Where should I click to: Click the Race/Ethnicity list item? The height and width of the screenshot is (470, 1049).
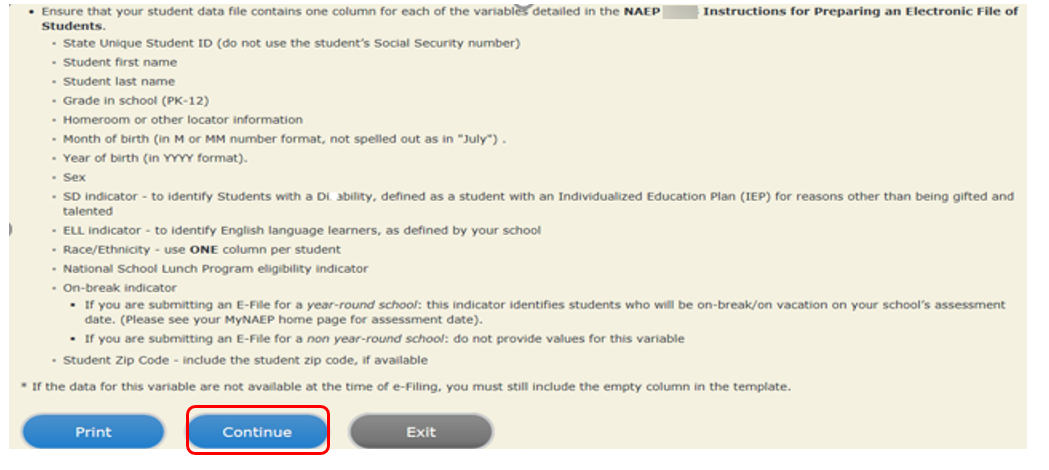click(x=201, y=249)
